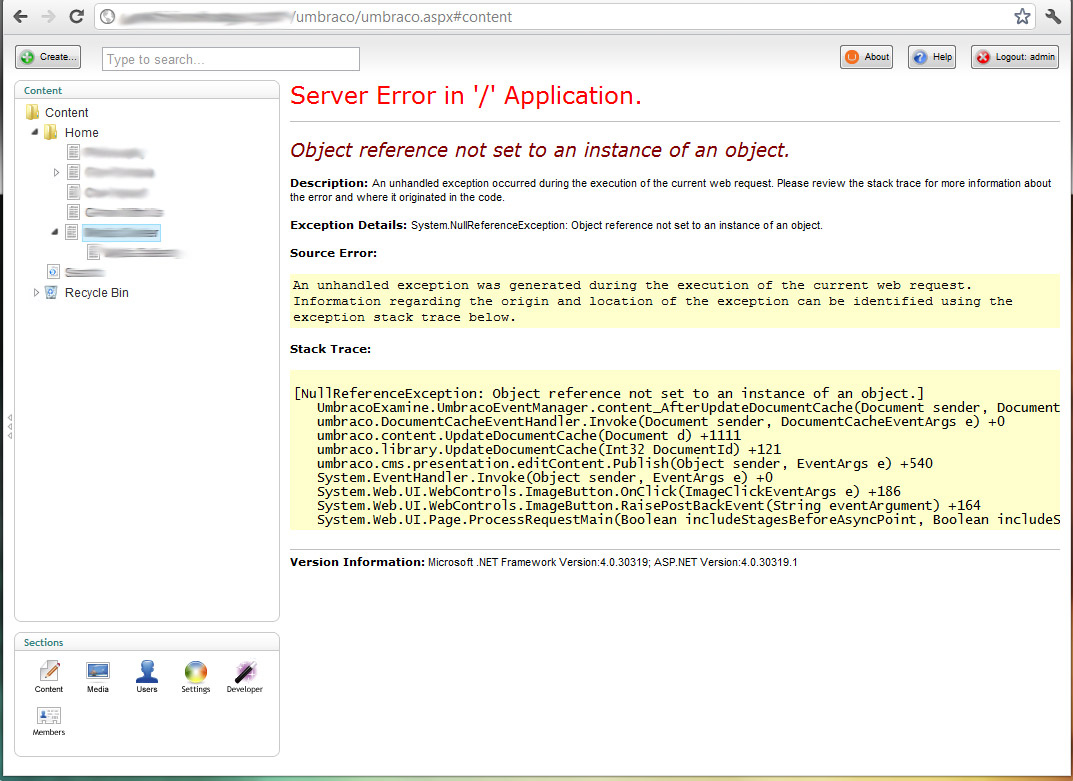Open the About dialog
The height and width of the screenshot is (781, 1073).
[x=866, y=57]
